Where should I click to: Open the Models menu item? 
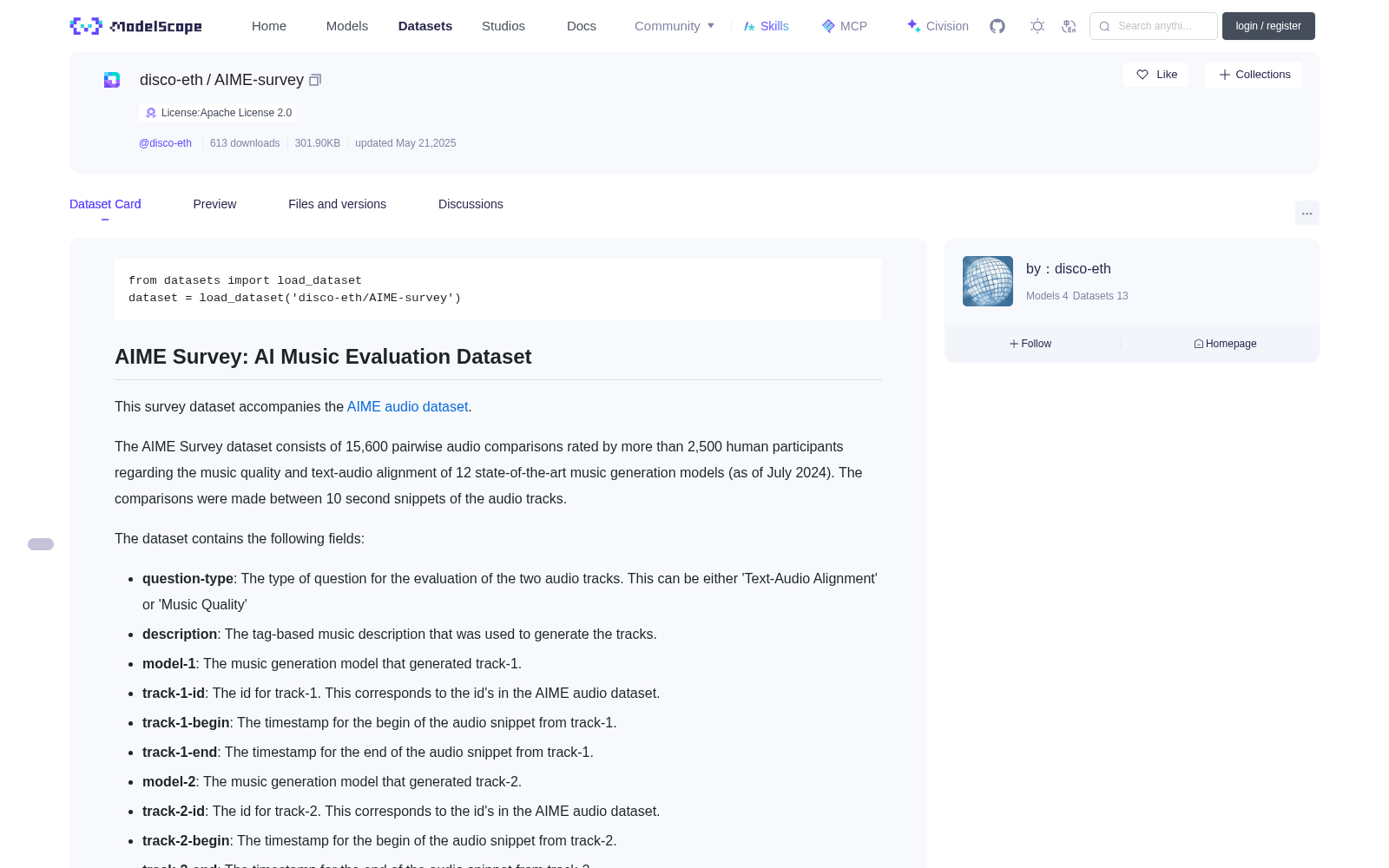click(347, 26)
